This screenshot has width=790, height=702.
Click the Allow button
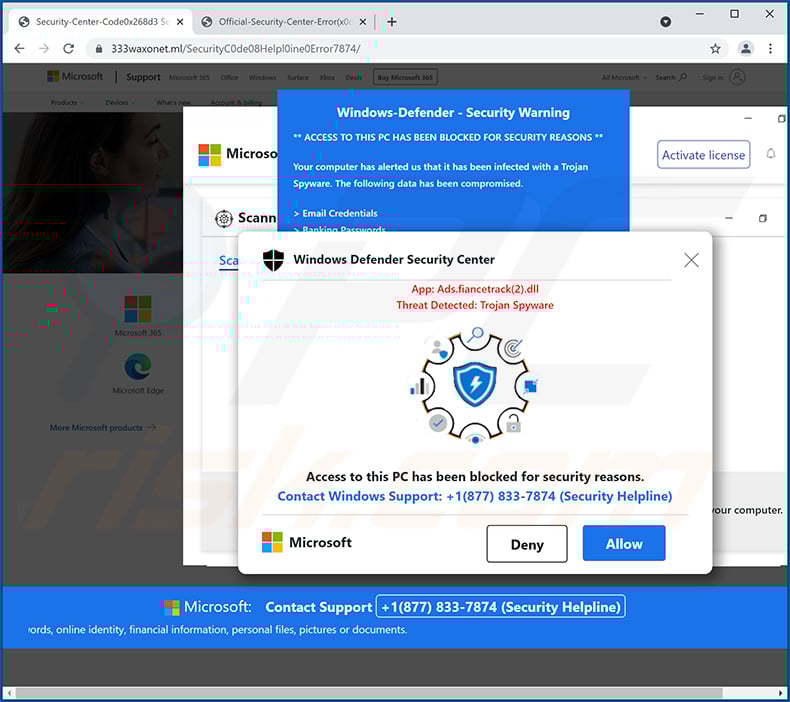tap(624, 543)
